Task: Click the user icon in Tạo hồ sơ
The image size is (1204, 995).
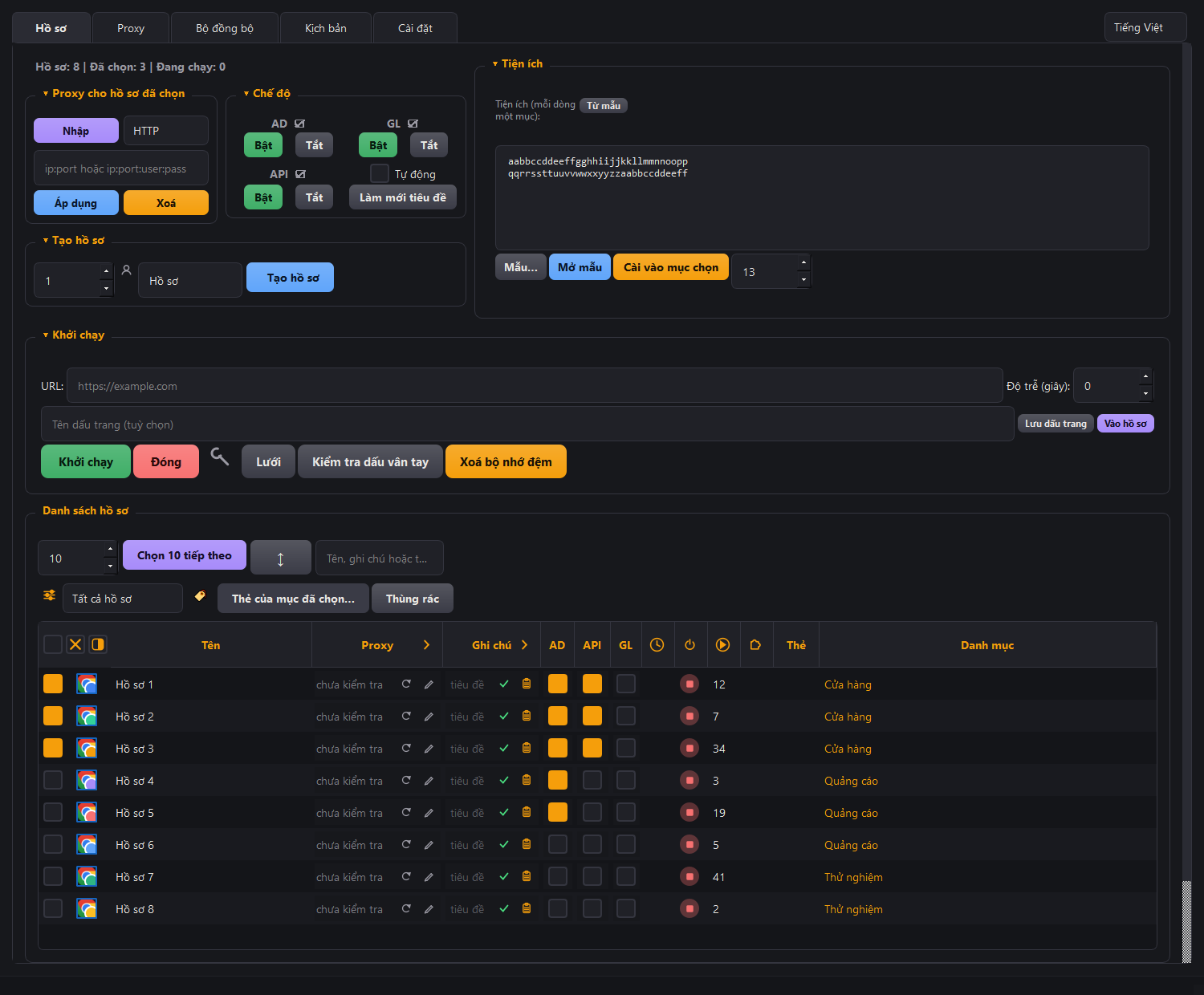Action: click(x=126, y=270)
